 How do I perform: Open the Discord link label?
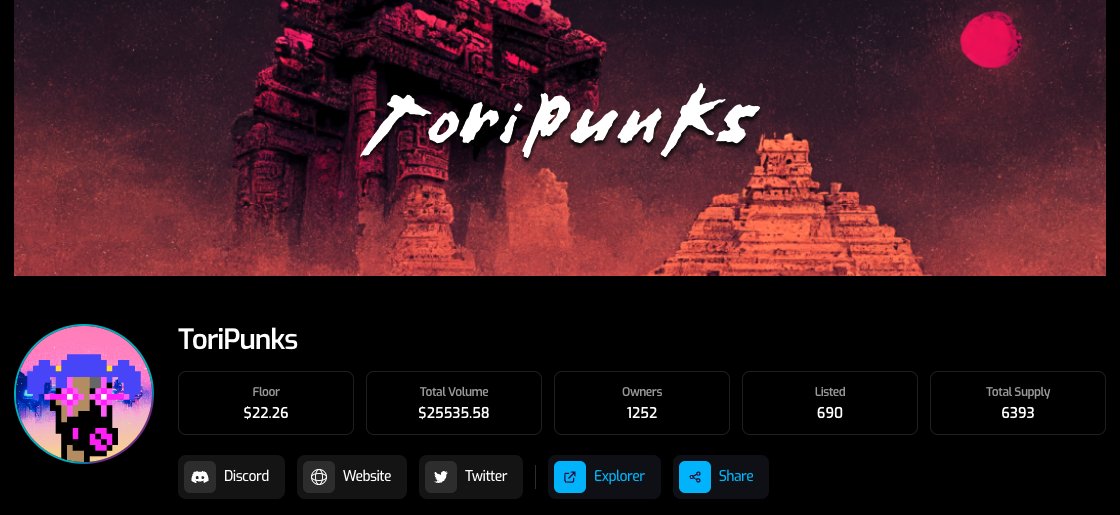pyautogui.click(x=246, y=476)
